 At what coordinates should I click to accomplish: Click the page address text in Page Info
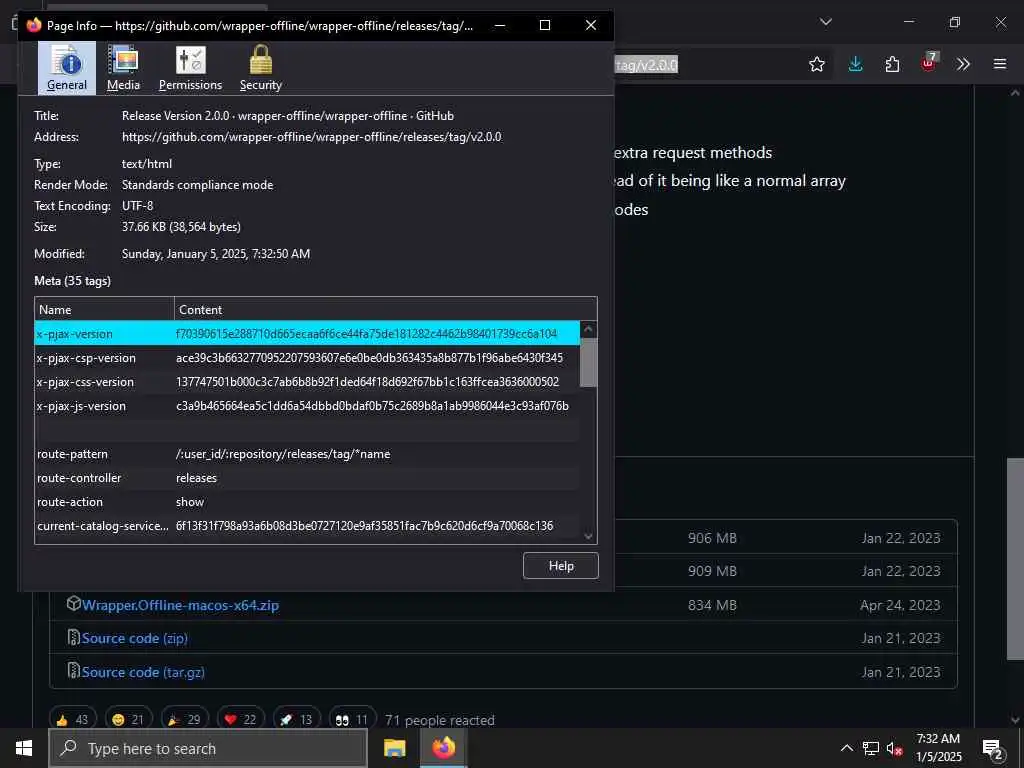click(x=312, y=137)
